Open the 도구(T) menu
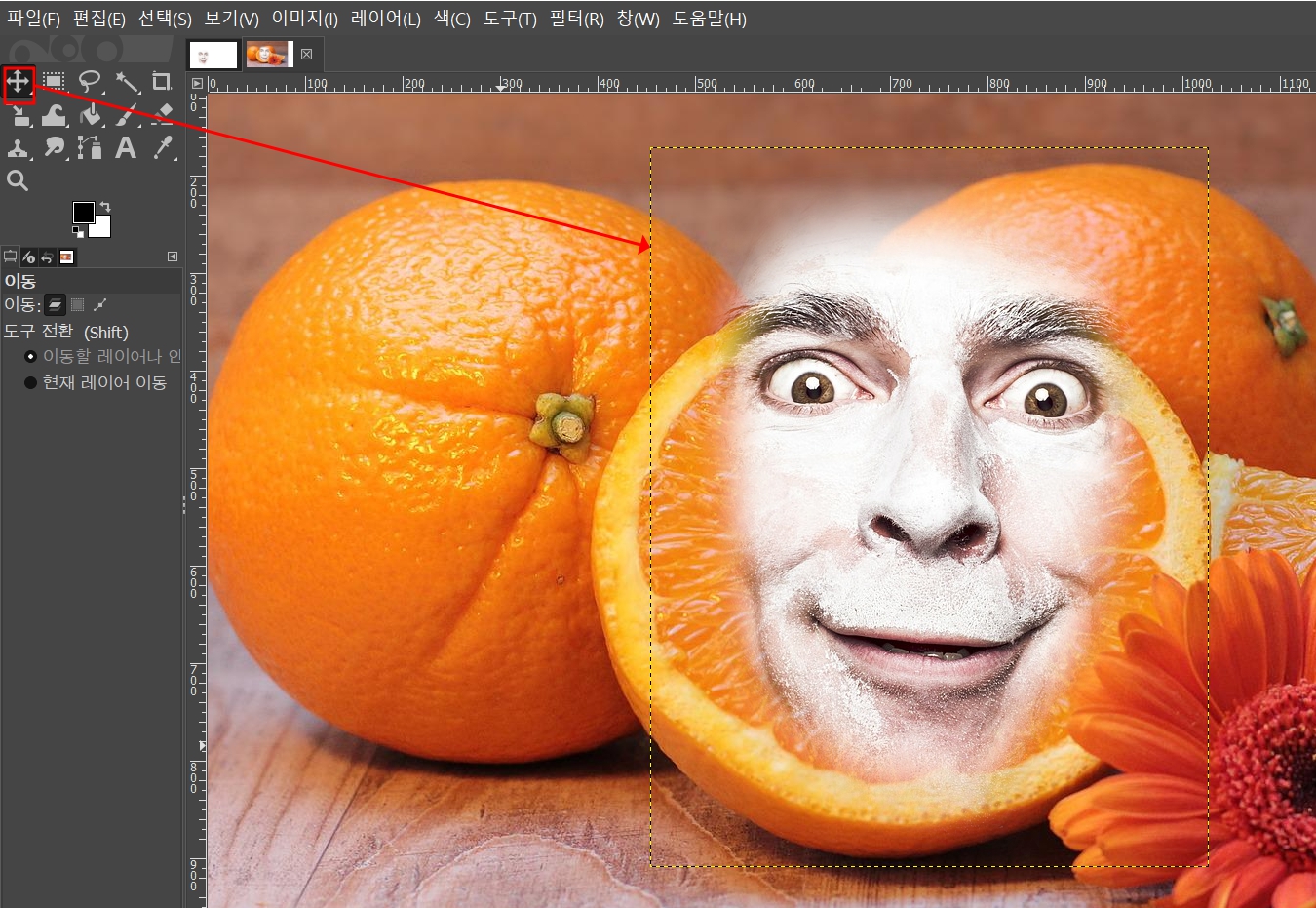Screen dimensions: 1316x908 [x=510, y=19]
